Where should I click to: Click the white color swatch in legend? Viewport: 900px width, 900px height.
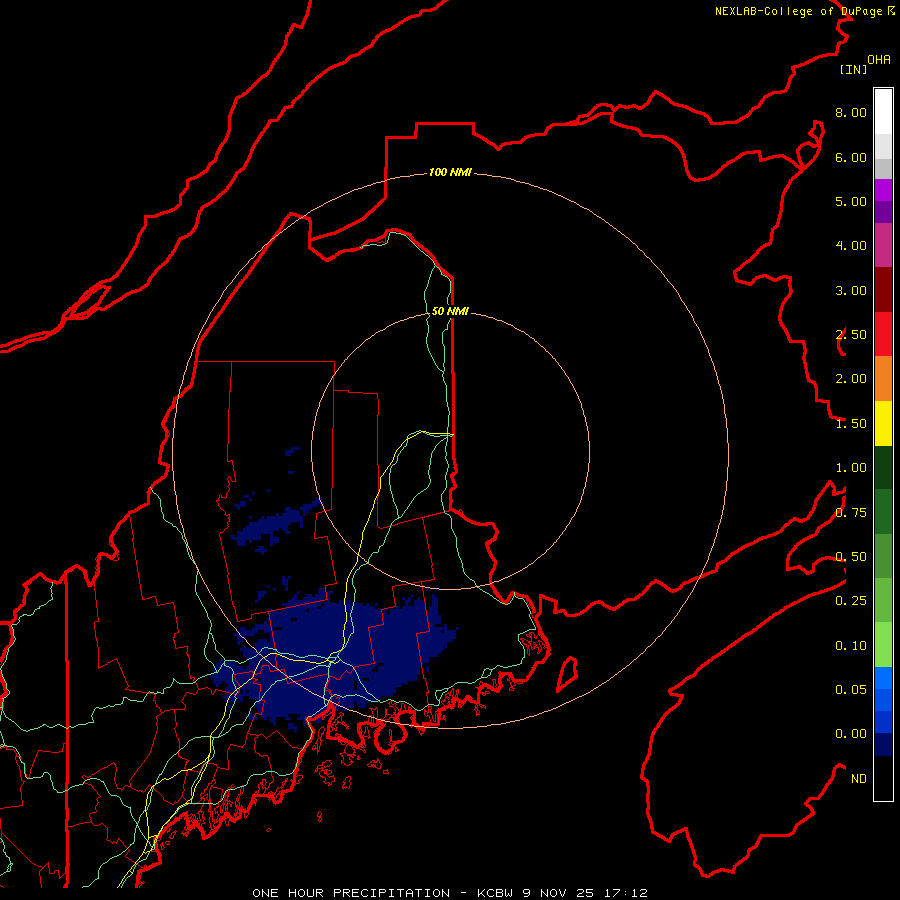point(883,112)
